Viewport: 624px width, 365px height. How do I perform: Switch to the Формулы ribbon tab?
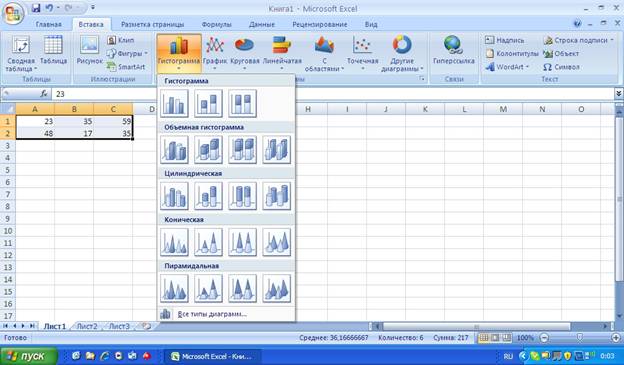pos(216,24)
